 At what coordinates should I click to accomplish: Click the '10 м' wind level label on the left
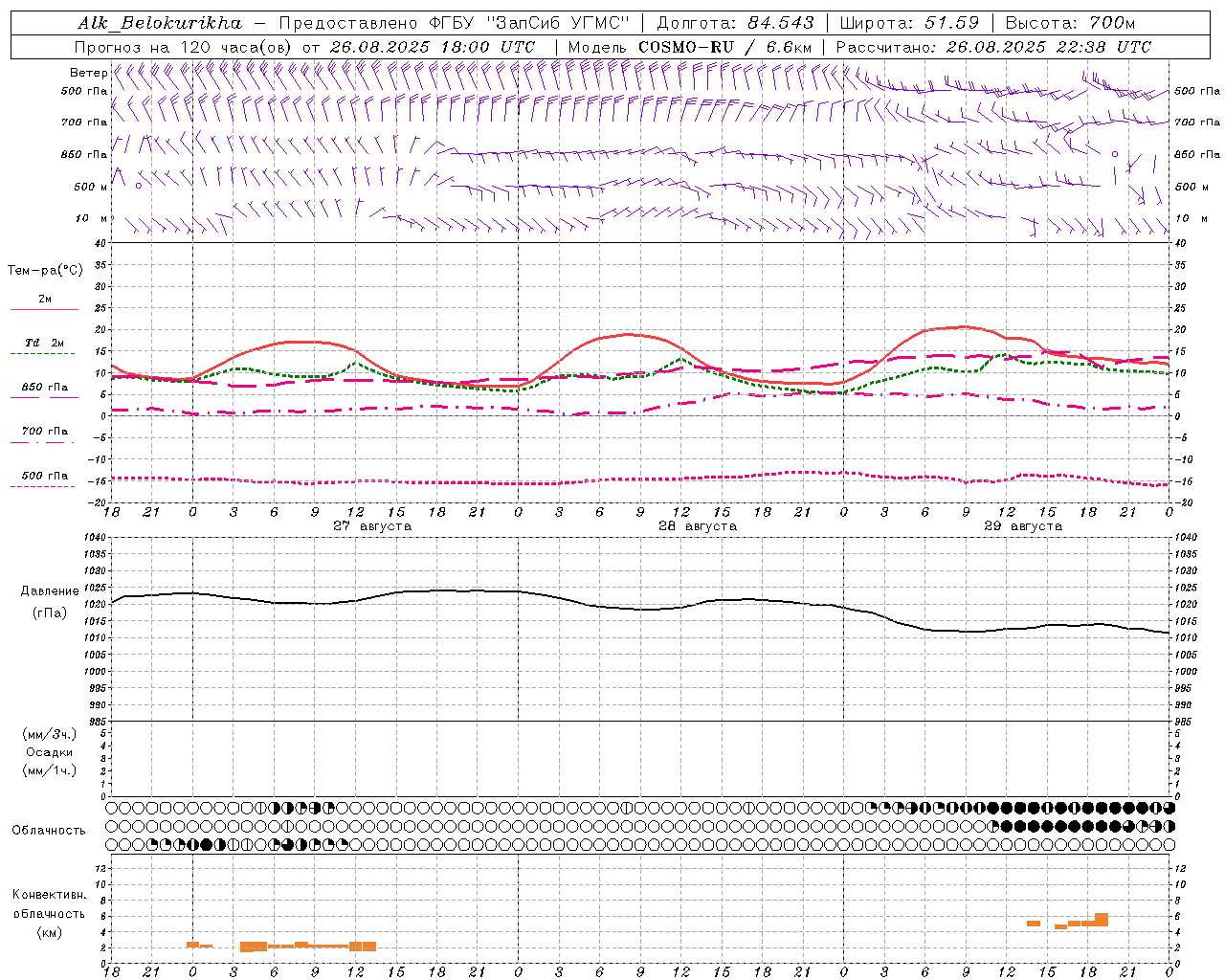92,219
